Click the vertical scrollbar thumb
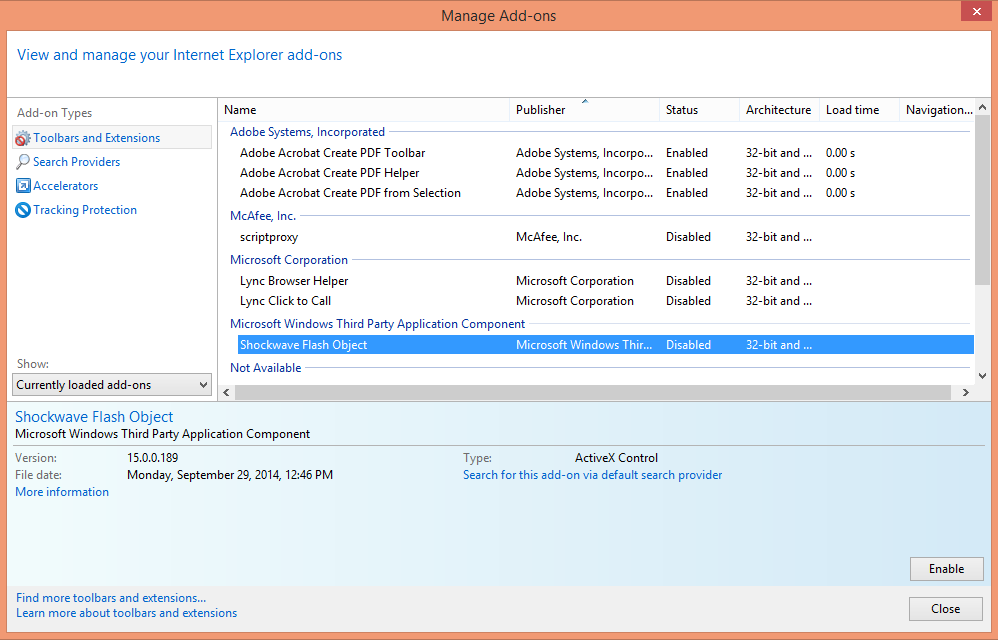Image resolution: width=998 pixels, height=640 pixels. tap(982, 200)
